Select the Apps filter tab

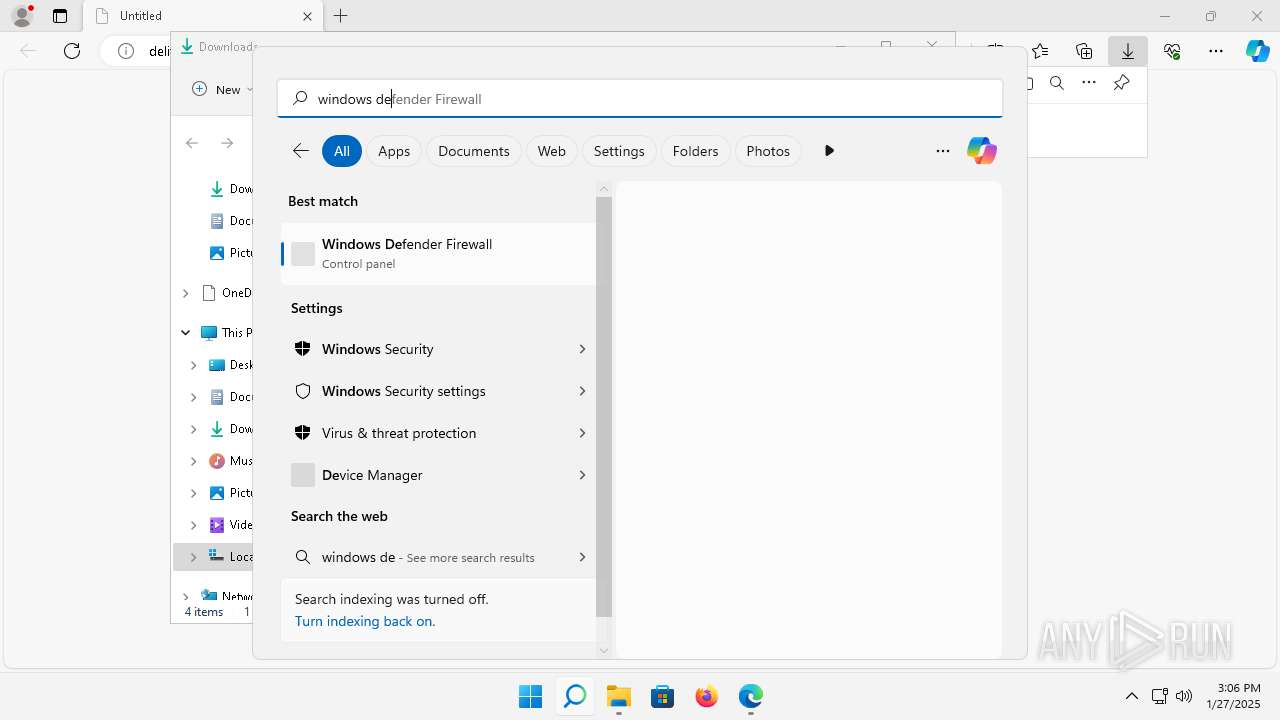click(x=394, y=151)
